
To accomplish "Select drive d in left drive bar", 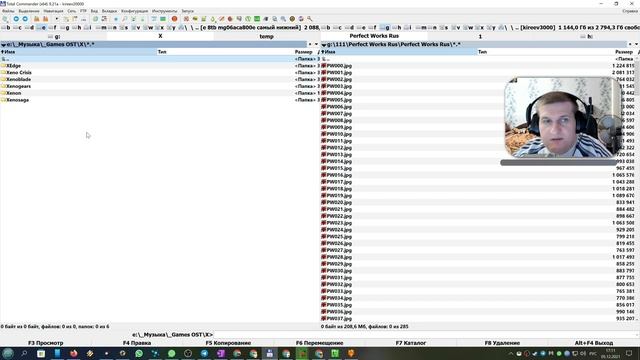I will pos(29,27).
